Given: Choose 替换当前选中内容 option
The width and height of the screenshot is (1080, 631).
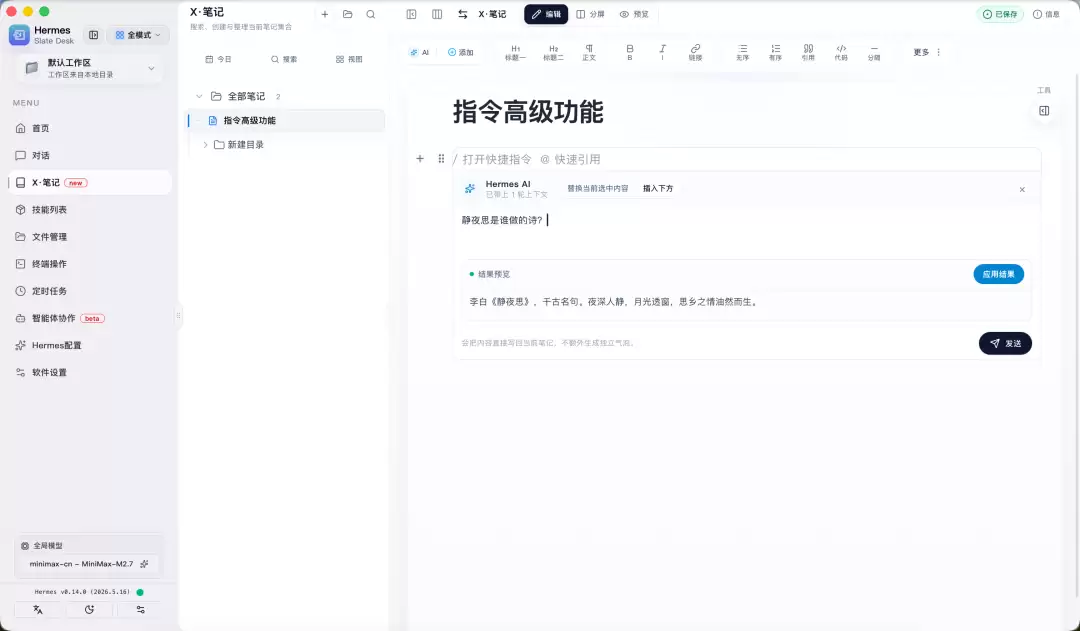Looking at the screenshot, I should (598, 188).
